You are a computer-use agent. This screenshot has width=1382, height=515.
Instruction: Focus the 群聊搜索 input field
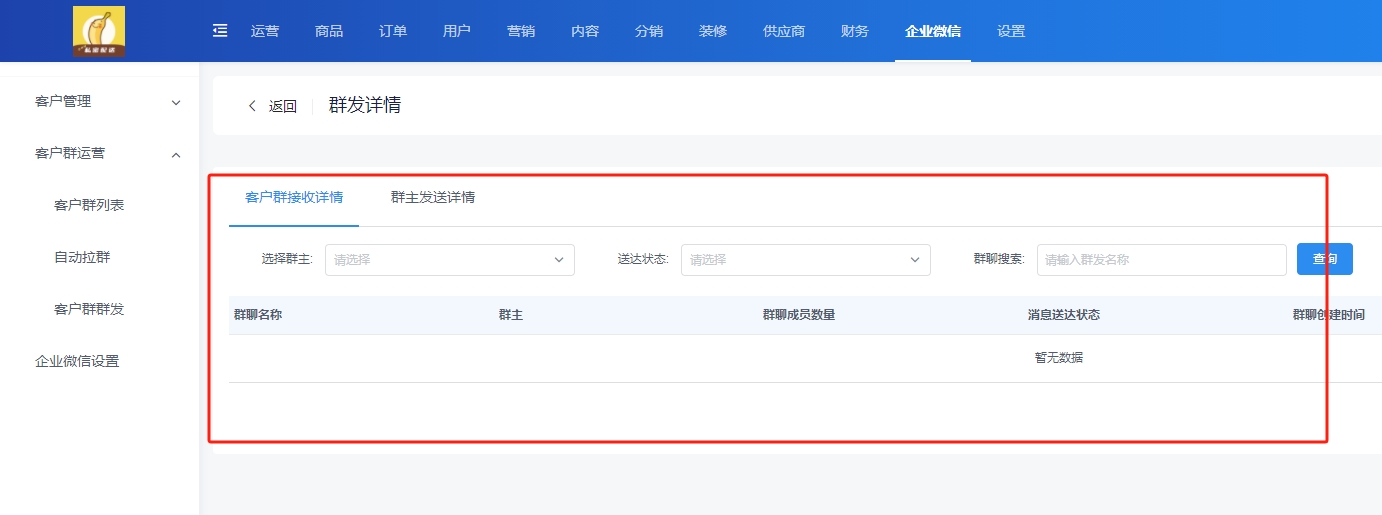coord(1160,260)
